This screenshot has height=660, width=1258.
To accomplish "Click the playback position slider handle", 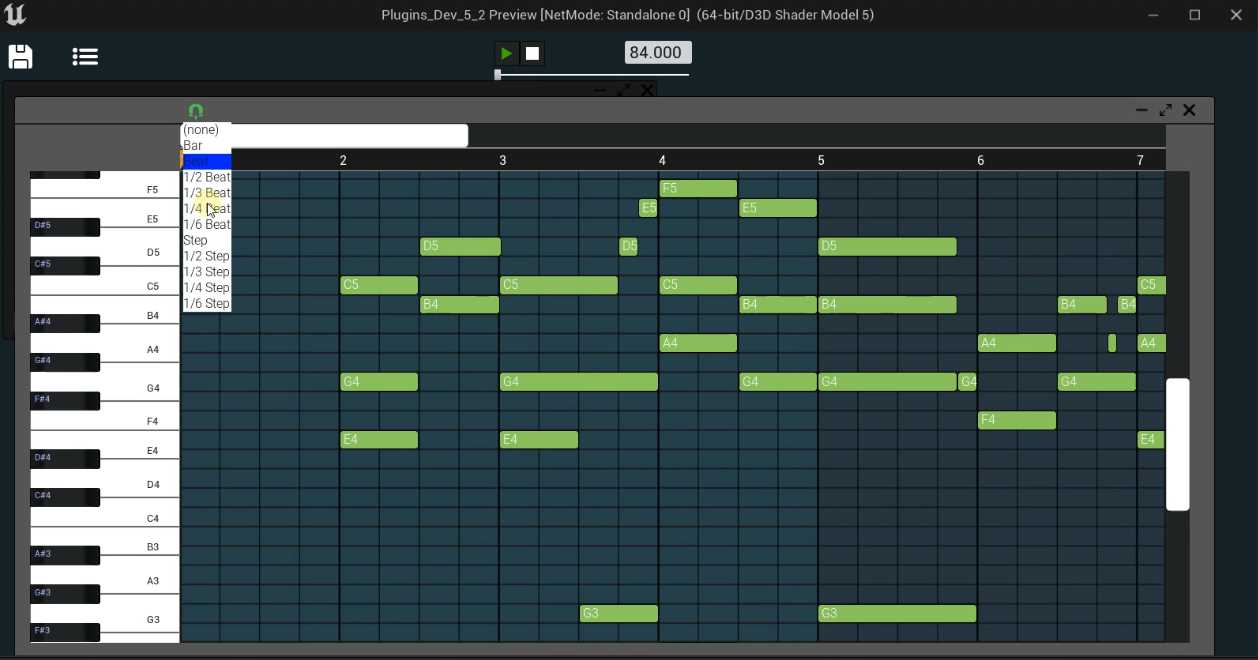I will click(497, 74).
